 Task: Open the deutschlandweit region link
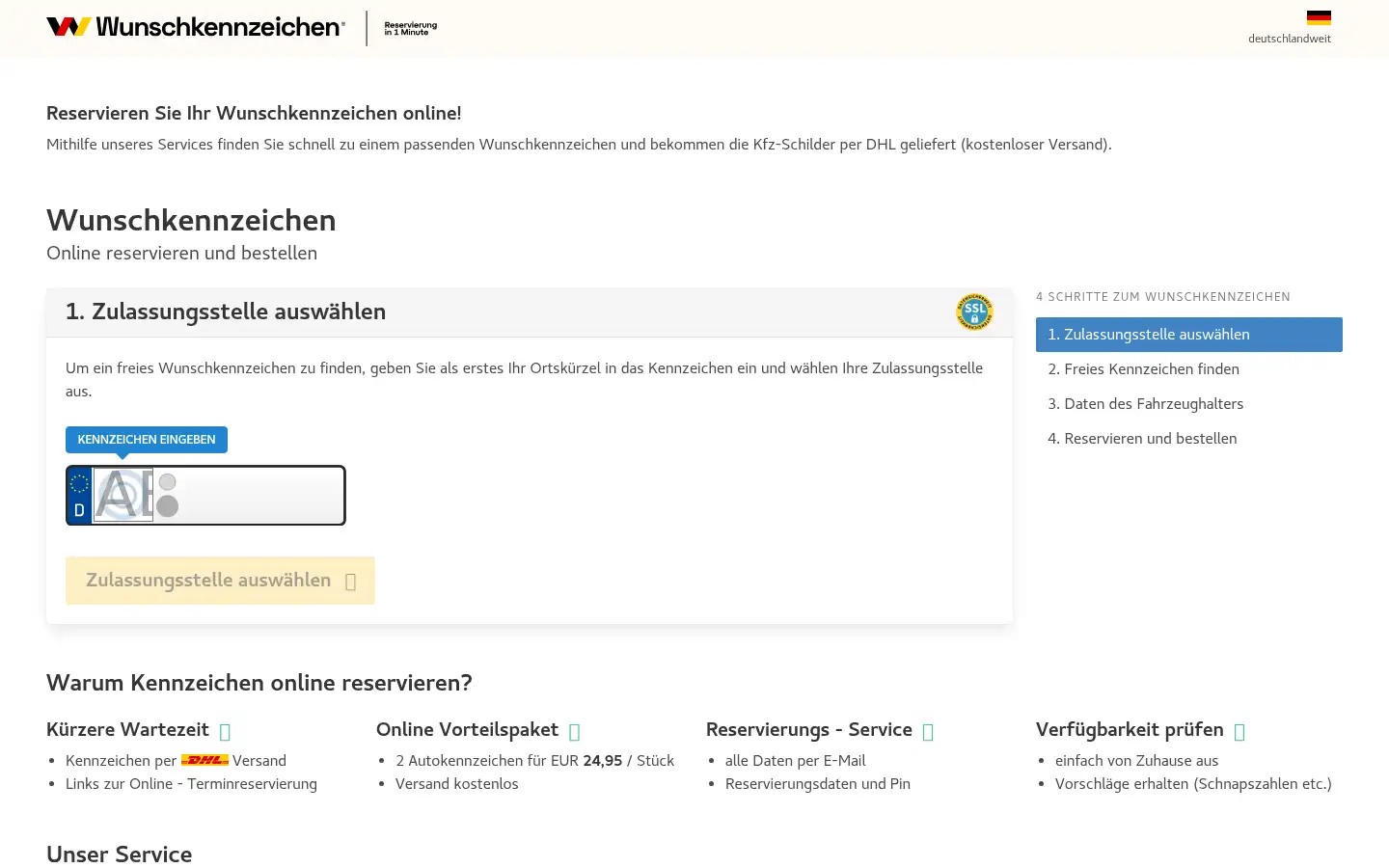pyautogui.click(x=1289, y=39)
